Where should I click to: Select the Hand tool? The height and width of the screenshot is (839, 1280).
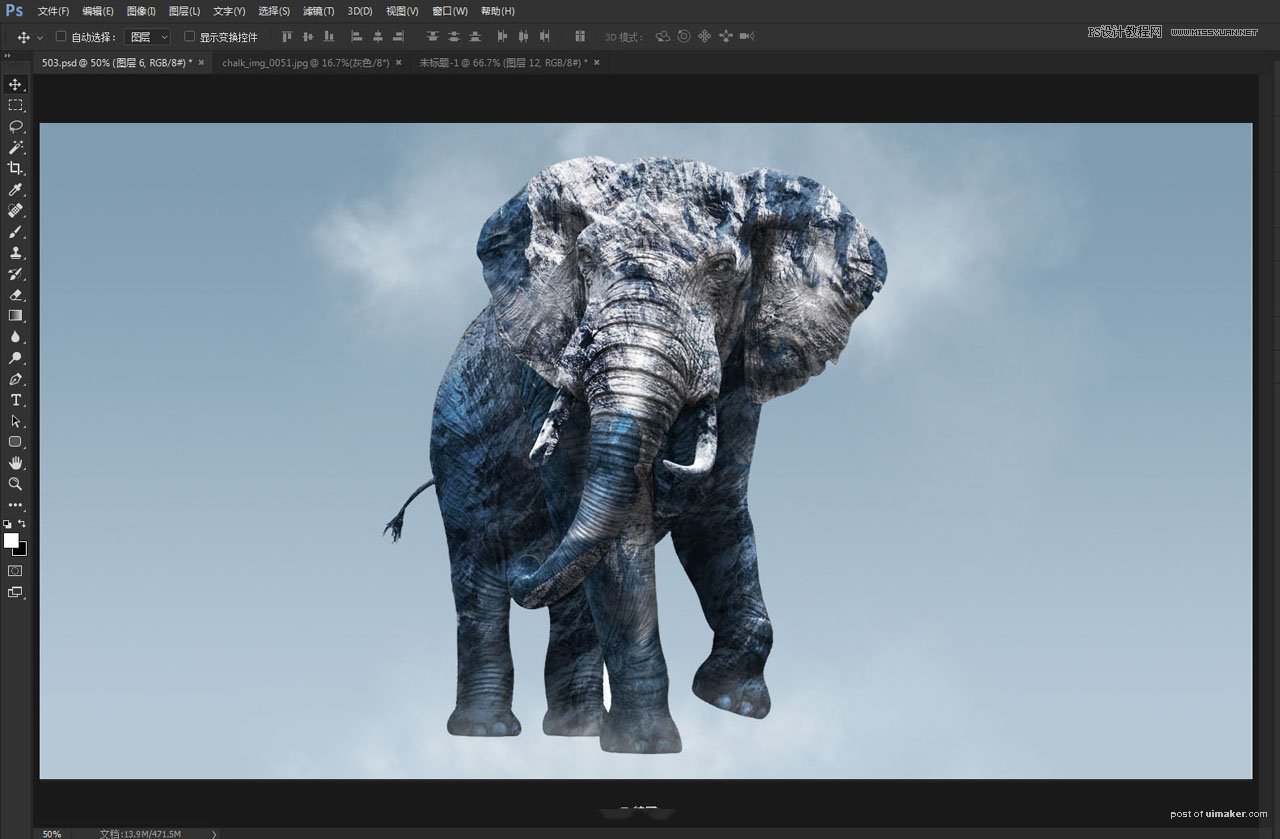point(15,462)
